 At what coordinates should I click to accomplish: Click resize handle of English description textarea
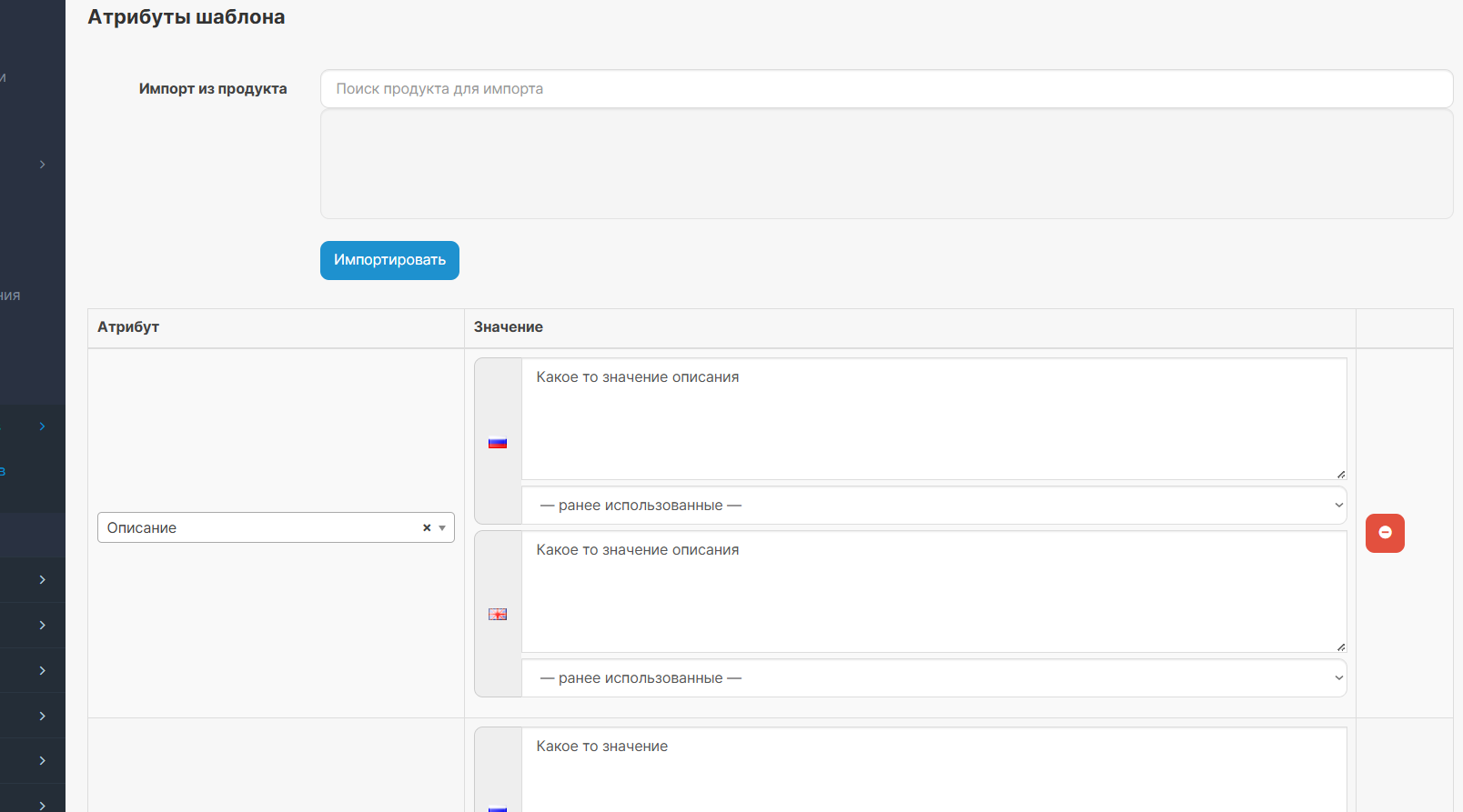coord(1341,647)
